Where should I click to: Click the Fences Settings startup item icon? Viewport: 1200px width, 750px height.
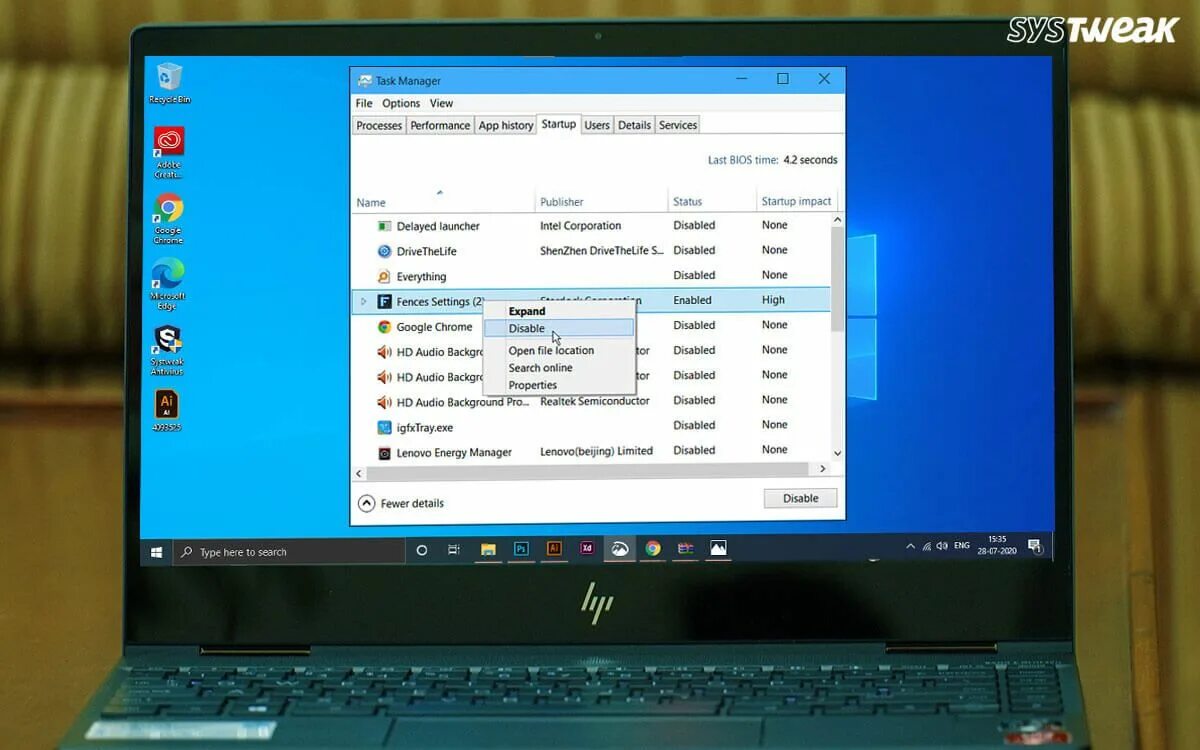tap(384, 301)
